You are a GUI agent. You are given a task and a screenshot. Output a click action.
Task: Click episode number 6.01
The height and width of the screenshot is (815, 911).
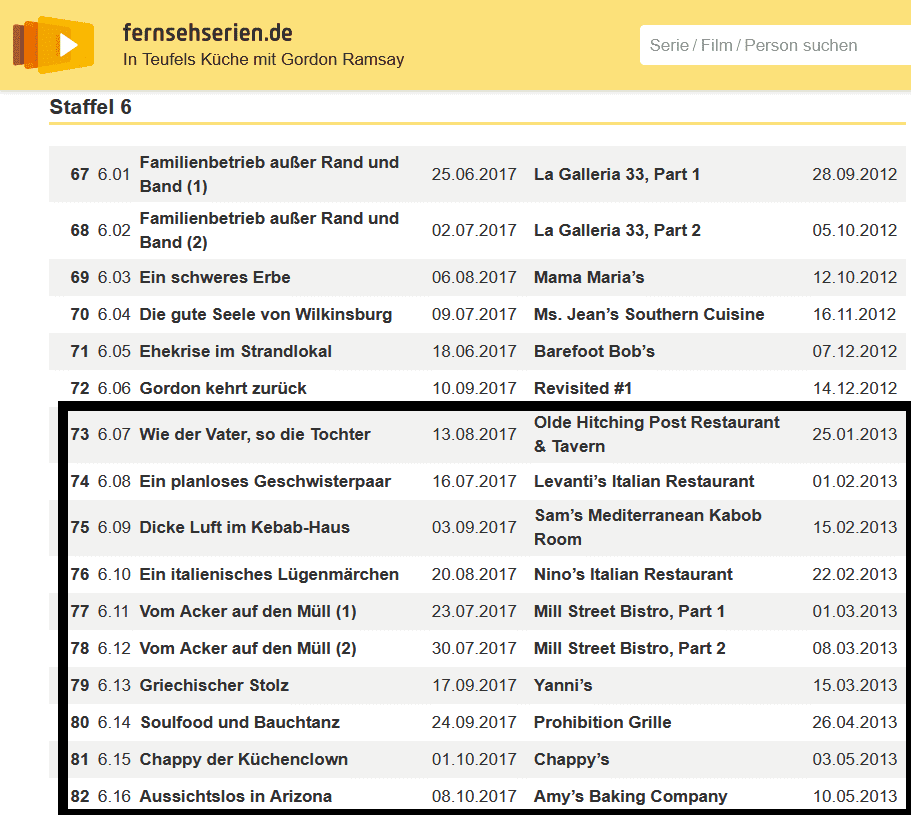coord(114,174)
